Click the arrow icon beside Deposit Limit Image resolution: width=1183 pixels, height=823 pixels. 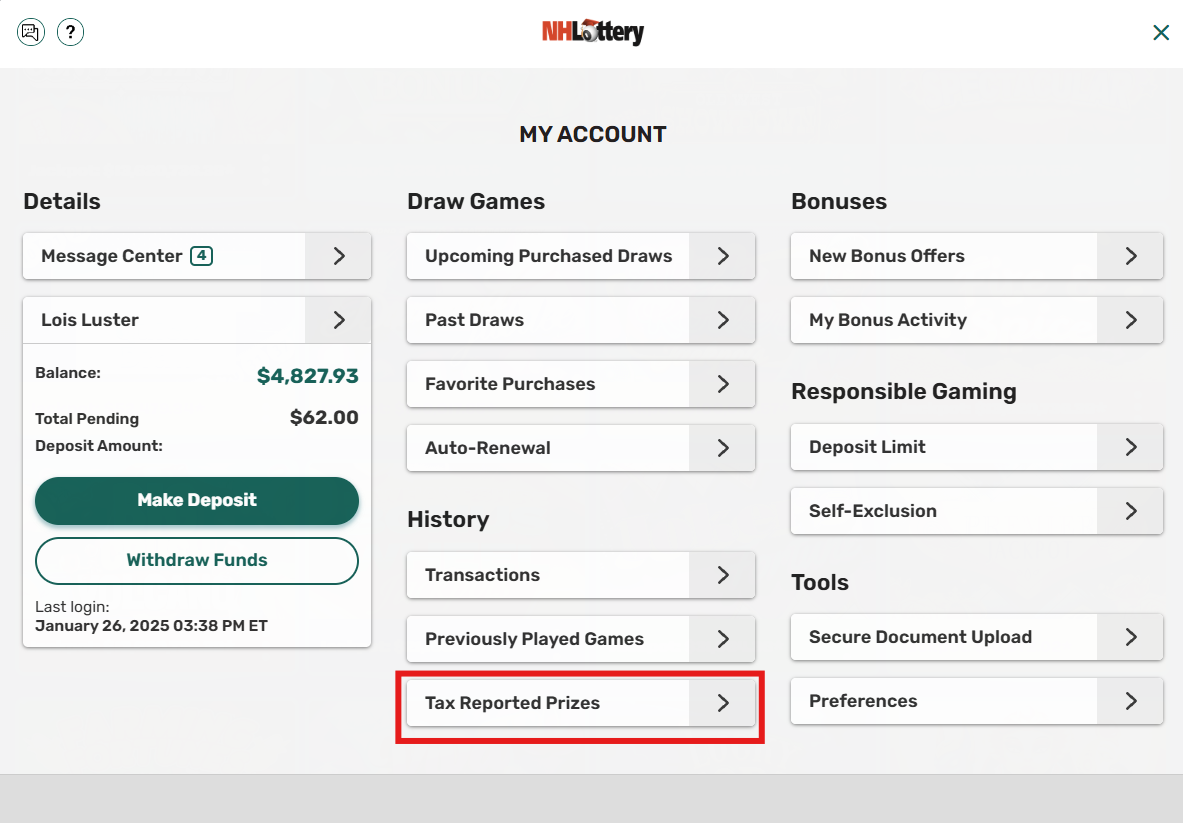[x=1130, y=447]
